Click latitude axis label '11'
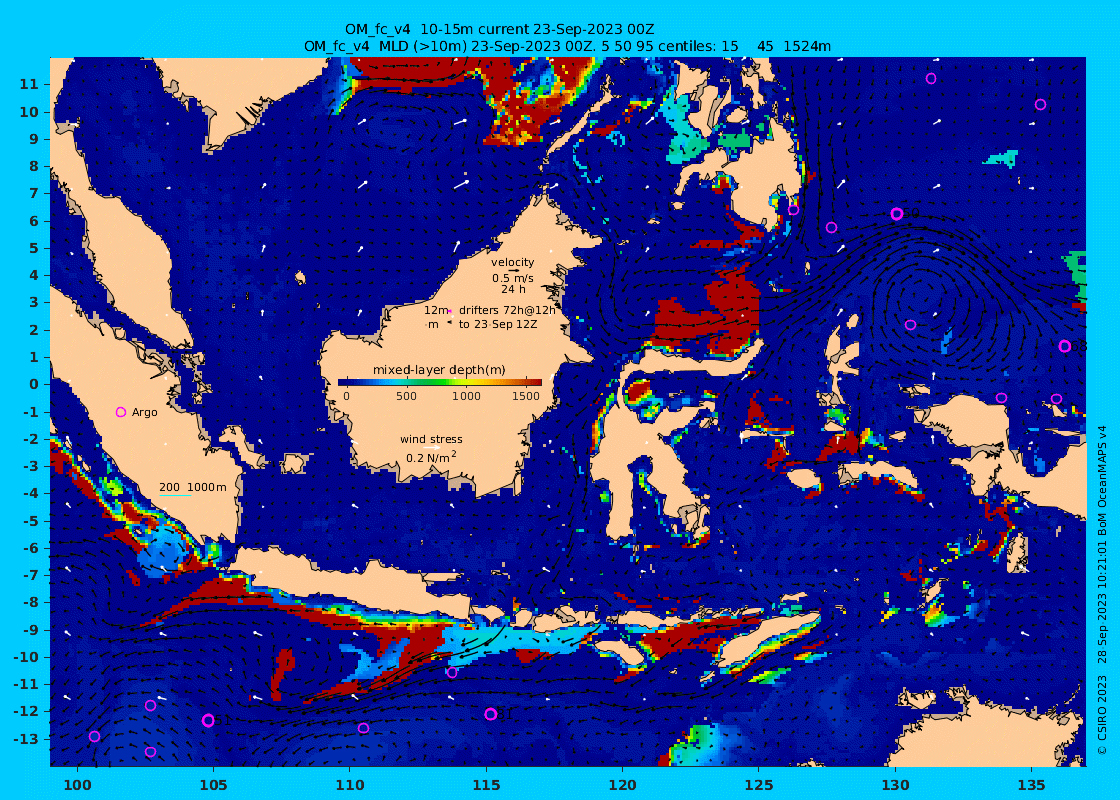 click(29, 84)
